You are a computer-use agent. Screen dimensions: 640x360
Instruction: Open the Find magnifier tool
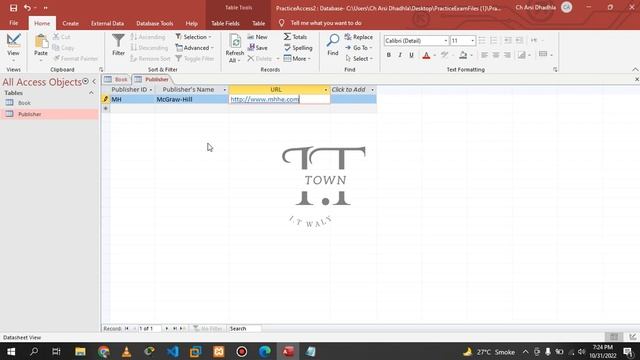tap(333, 45)
